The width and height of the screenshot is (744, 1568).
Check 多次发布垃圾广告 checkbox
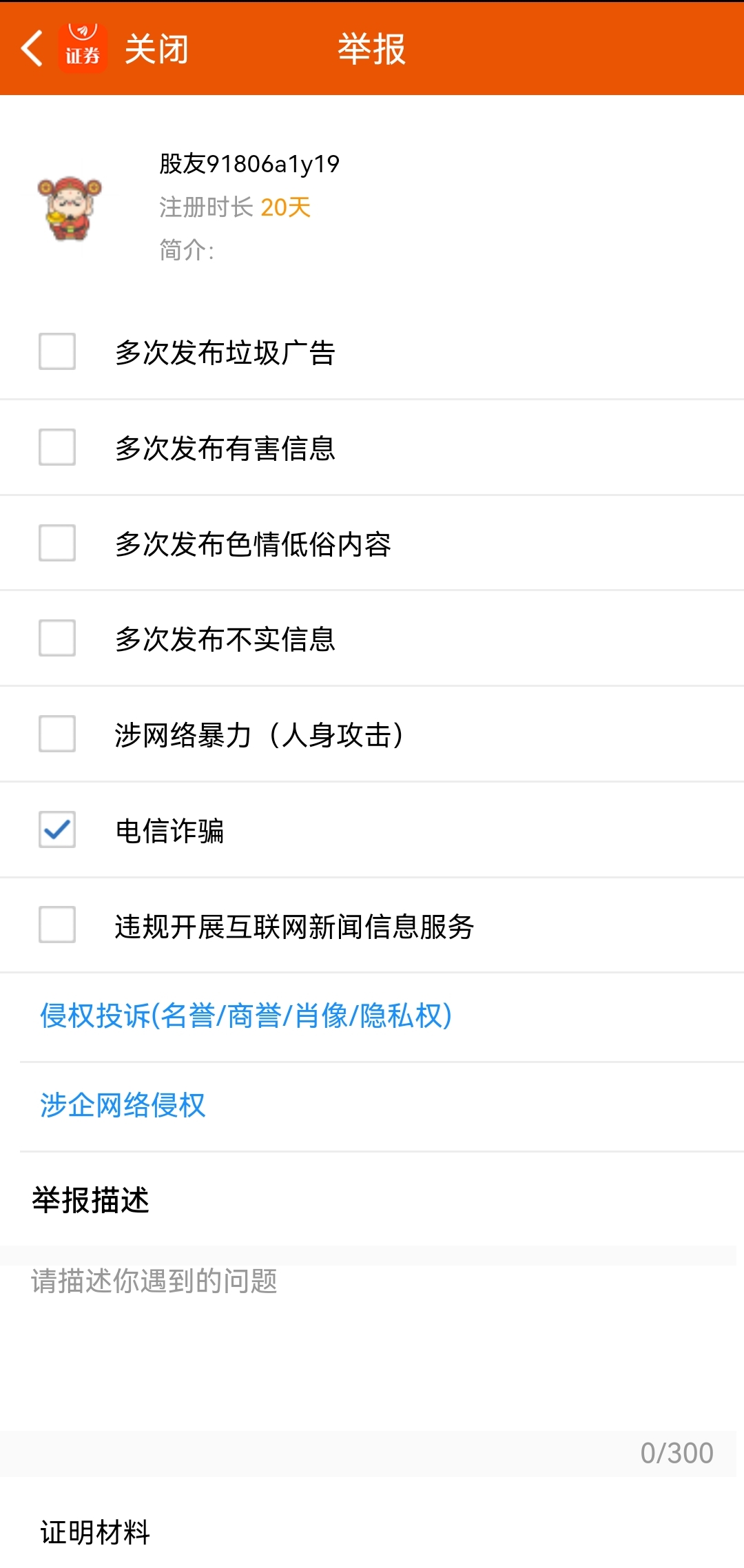[x=57, y=351]
